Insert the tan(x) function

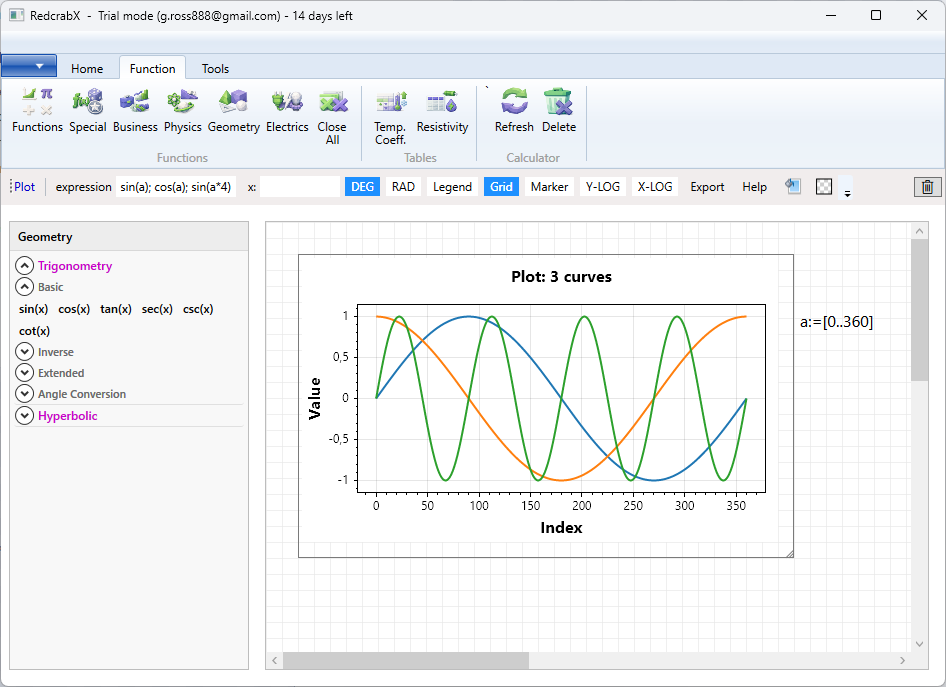point(116,309)
